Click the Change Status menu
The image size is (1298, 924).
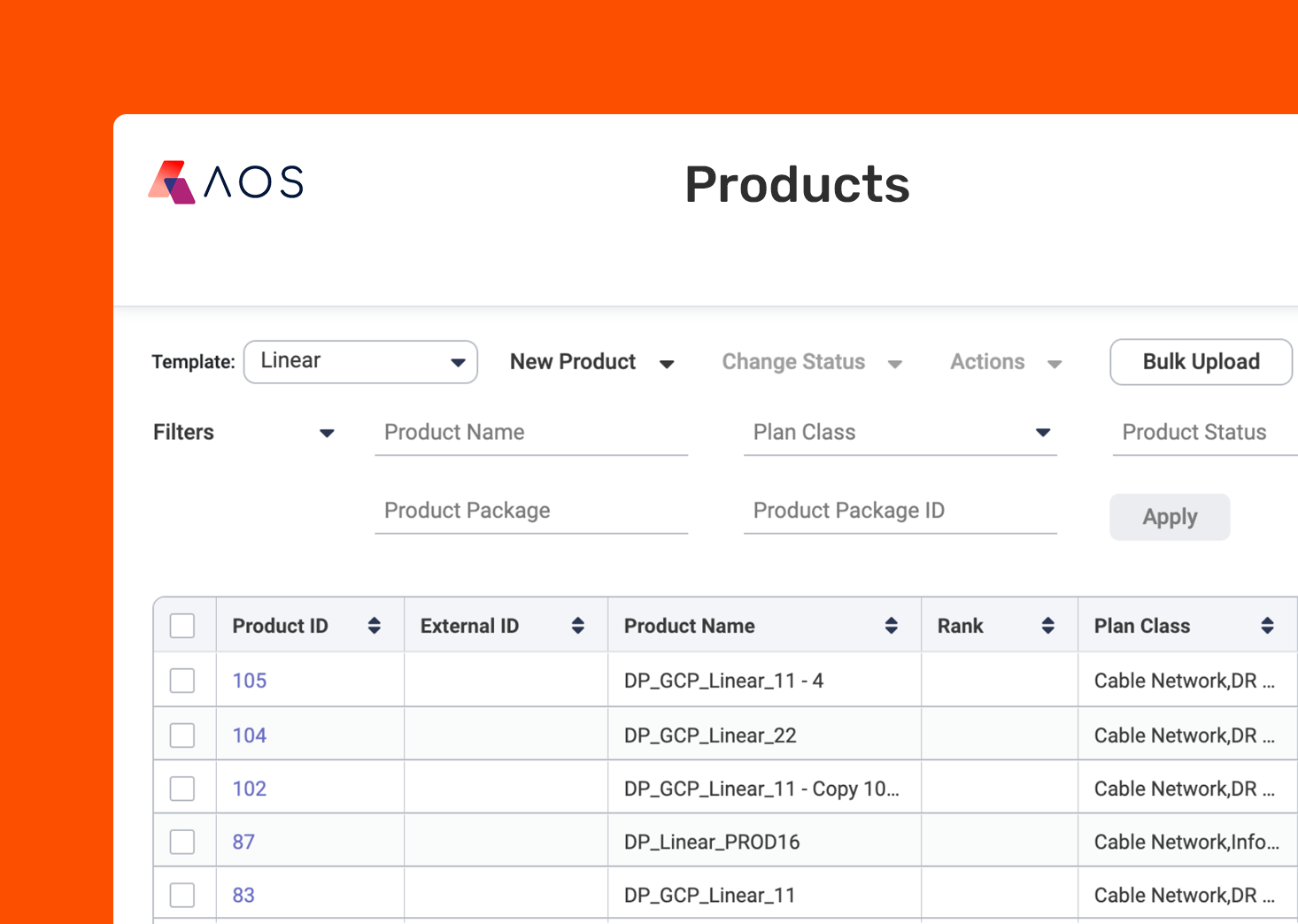click(810, 361)
